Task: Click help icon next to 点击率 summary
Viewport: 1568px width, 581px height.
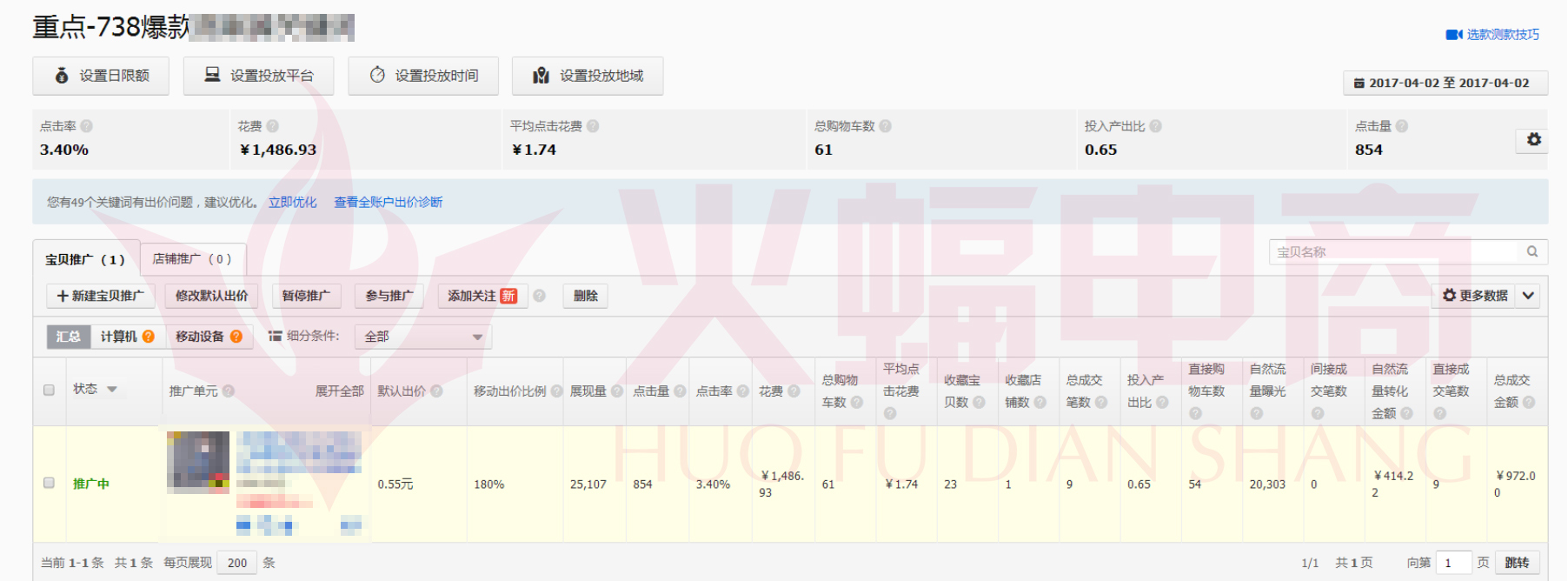Action: (x=87, y=126)
